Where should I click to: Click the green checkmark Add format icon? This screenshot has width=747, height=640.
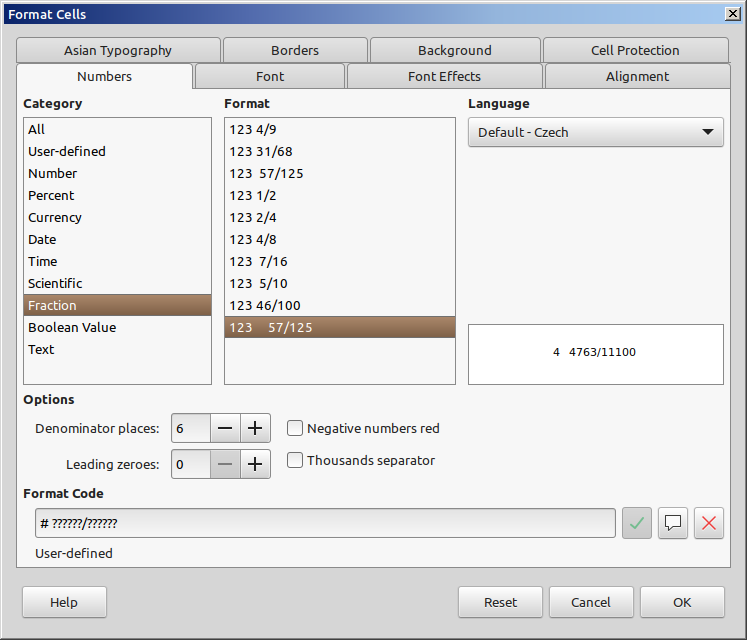pos(636,523)
